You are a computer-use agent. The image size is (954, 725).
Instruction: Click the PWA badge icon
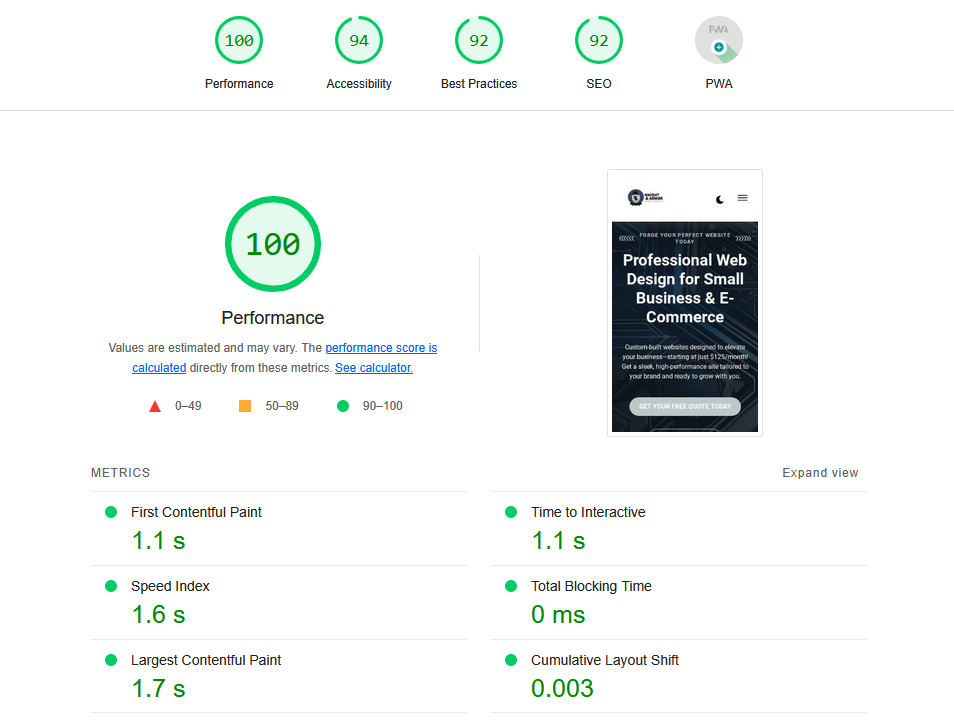(x=719, y=40)
